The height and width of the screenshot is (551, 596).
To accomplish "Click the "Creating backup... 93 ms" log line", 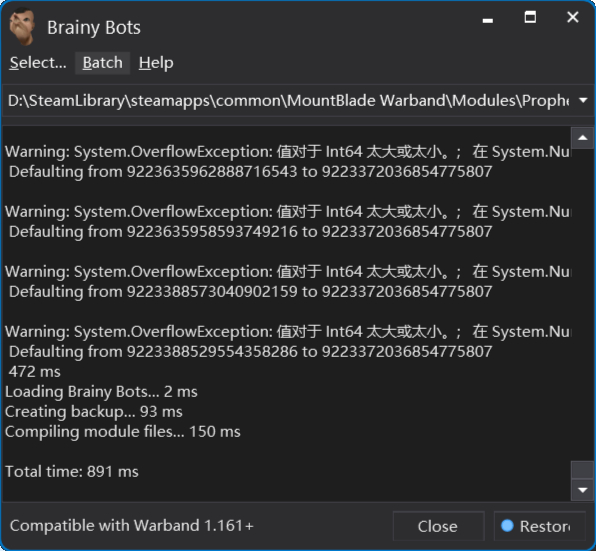I will (94, 412).
